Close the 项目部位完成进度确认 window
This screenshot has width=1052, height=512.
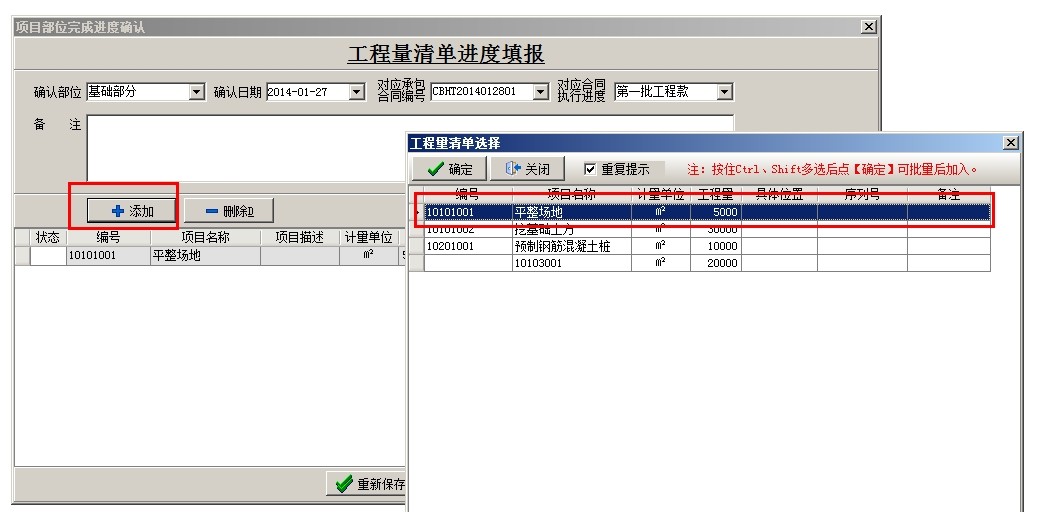[868, 27]
